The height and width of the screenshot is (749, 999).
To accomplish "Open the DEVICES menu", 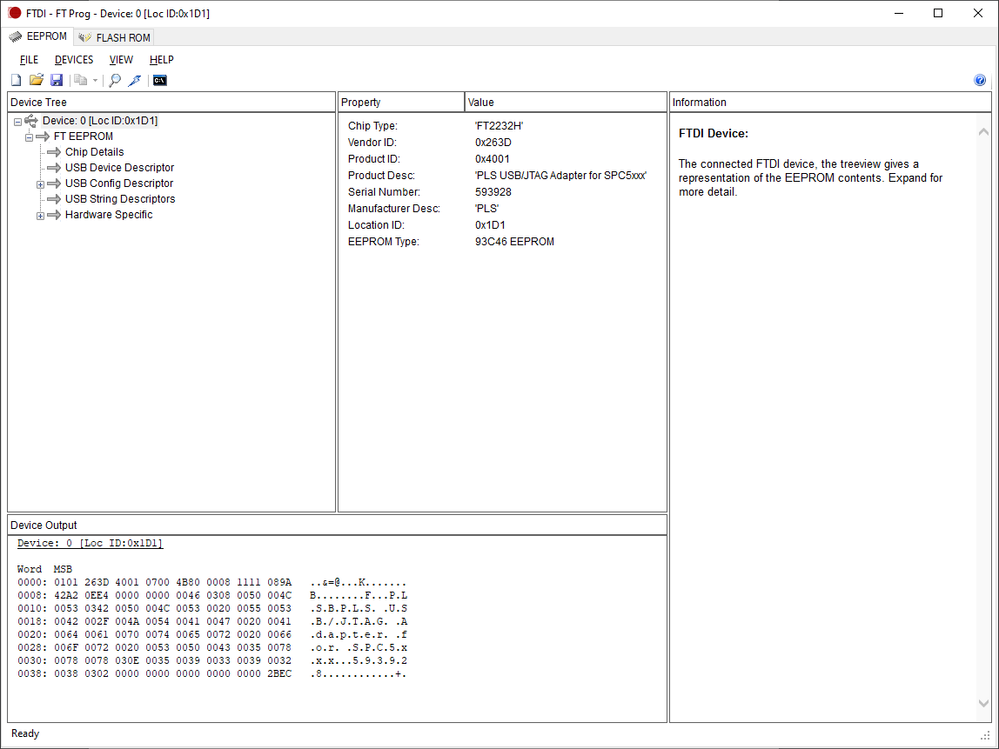I will [74, 60].
